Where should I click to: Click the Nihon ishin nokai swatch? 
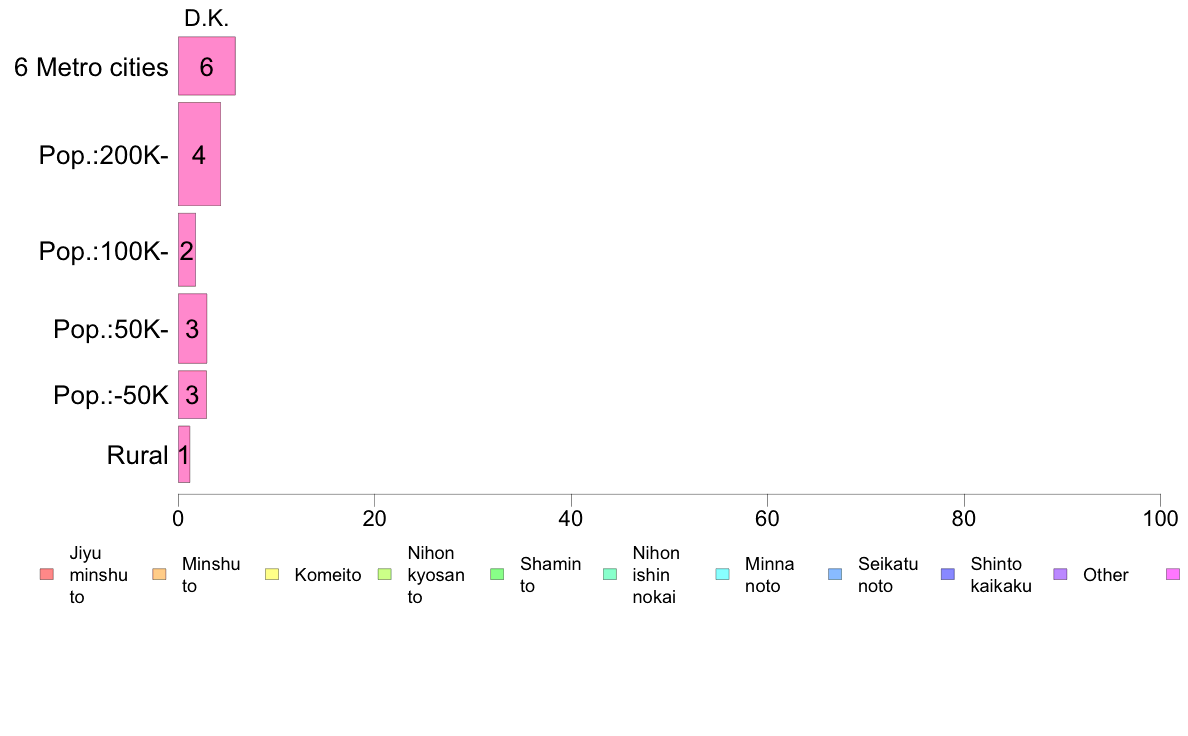610,575
